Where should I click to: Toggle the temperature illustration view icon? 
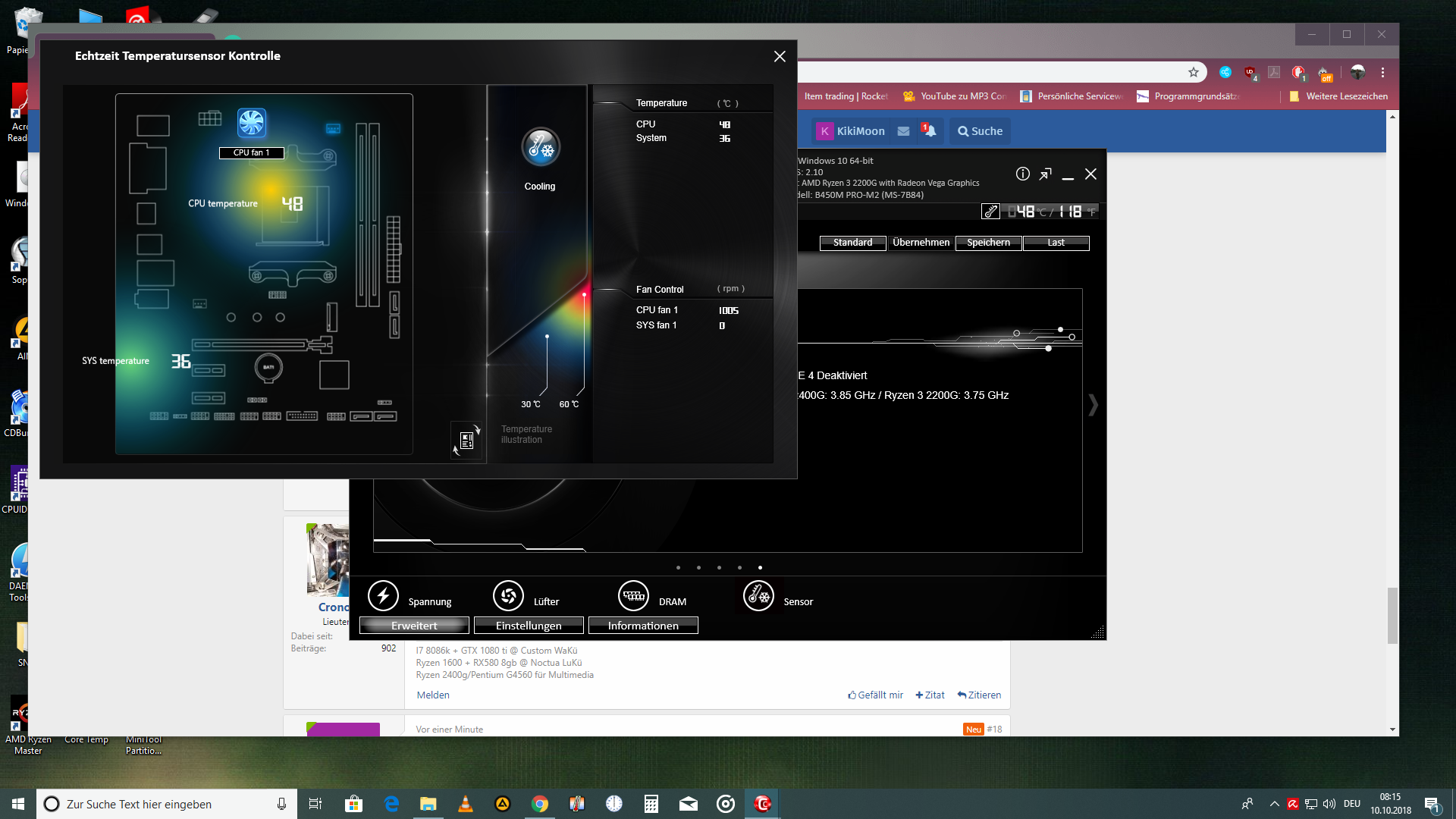click(466, 440)
